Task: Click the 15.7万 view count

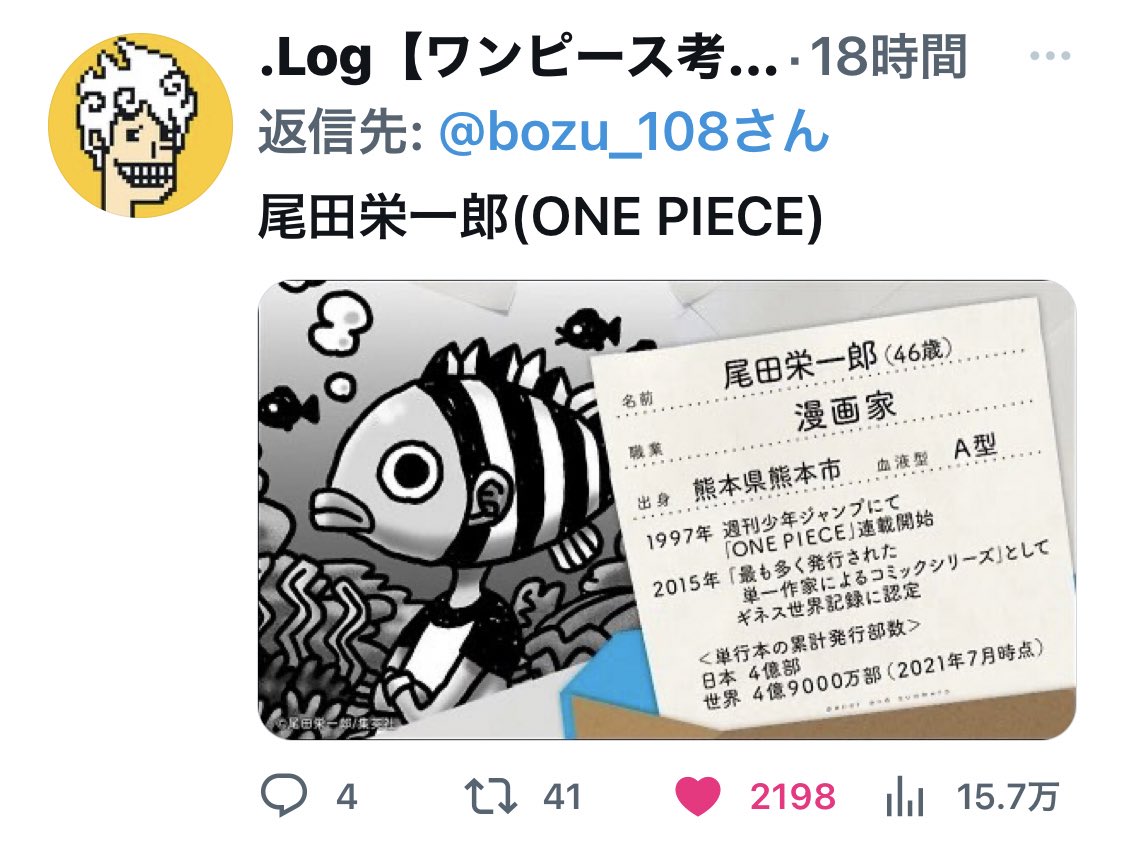Action: [1008, 797]
